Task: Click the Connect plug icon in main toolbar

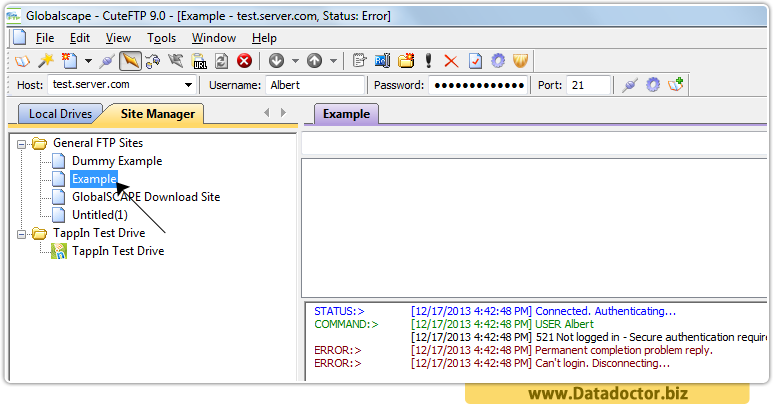Action: coord(106,61)
